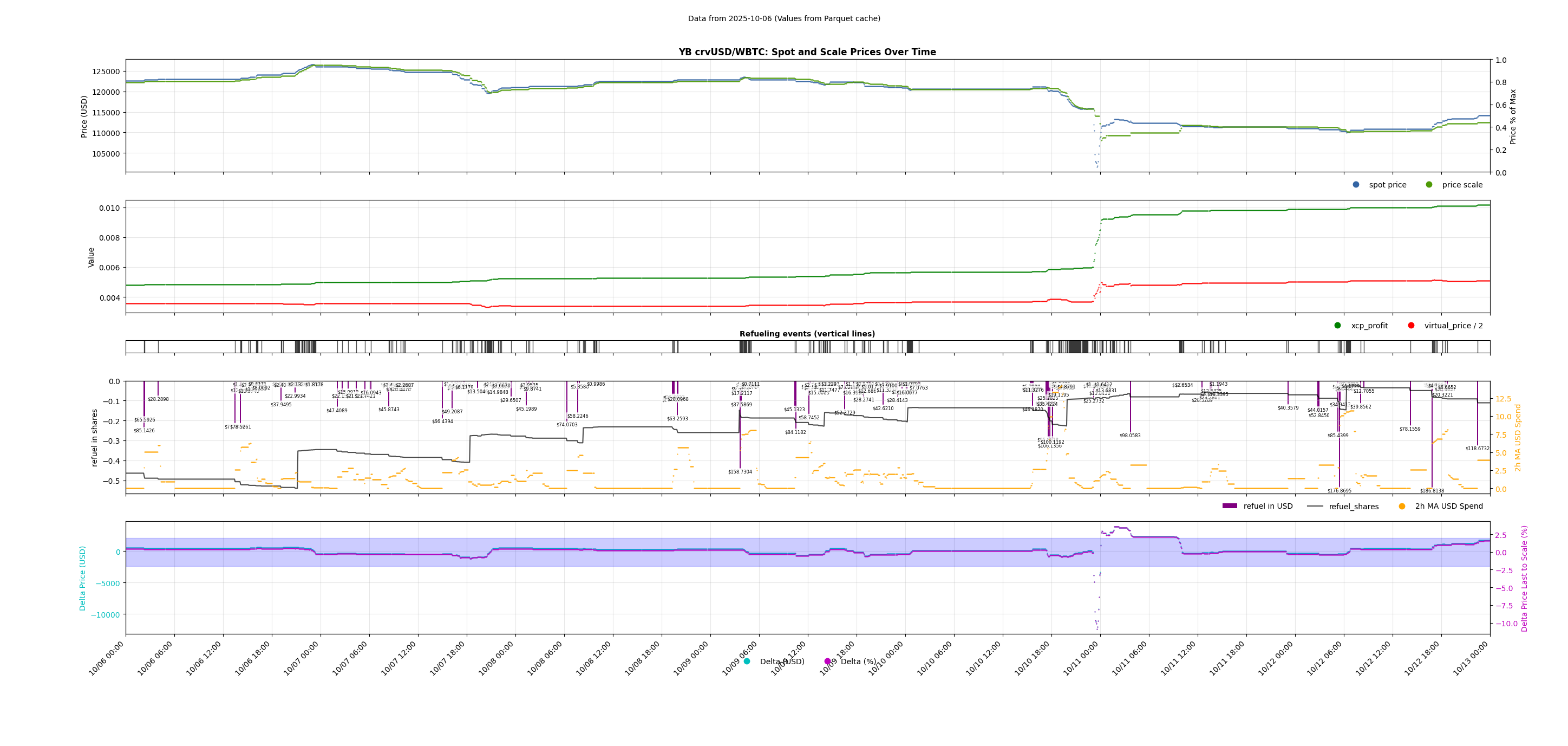Viewport: 1568px width, 746px height.
Task: Click the green xcp_profit legend dot
Action: 1337,325
